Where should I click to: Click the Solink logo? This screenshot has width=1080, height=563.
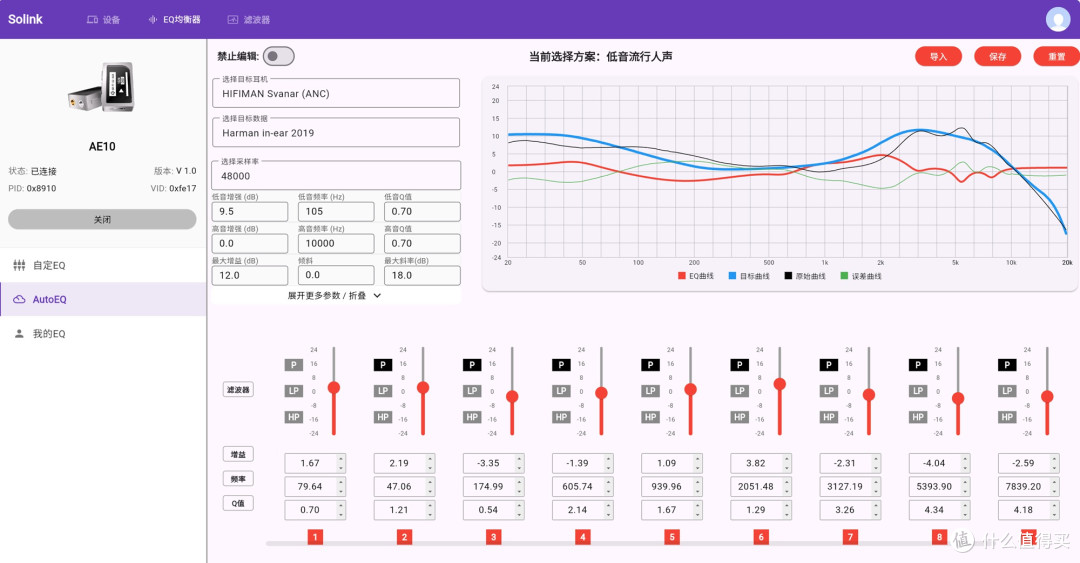coord(25,19)
